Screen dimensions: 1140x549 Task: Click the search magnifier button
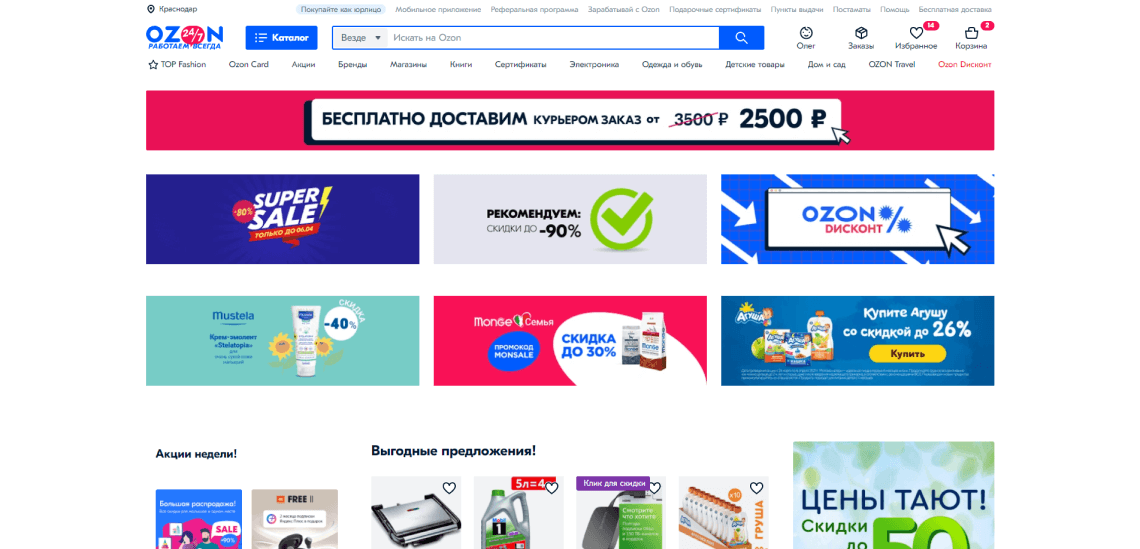[x=741, y=38]
